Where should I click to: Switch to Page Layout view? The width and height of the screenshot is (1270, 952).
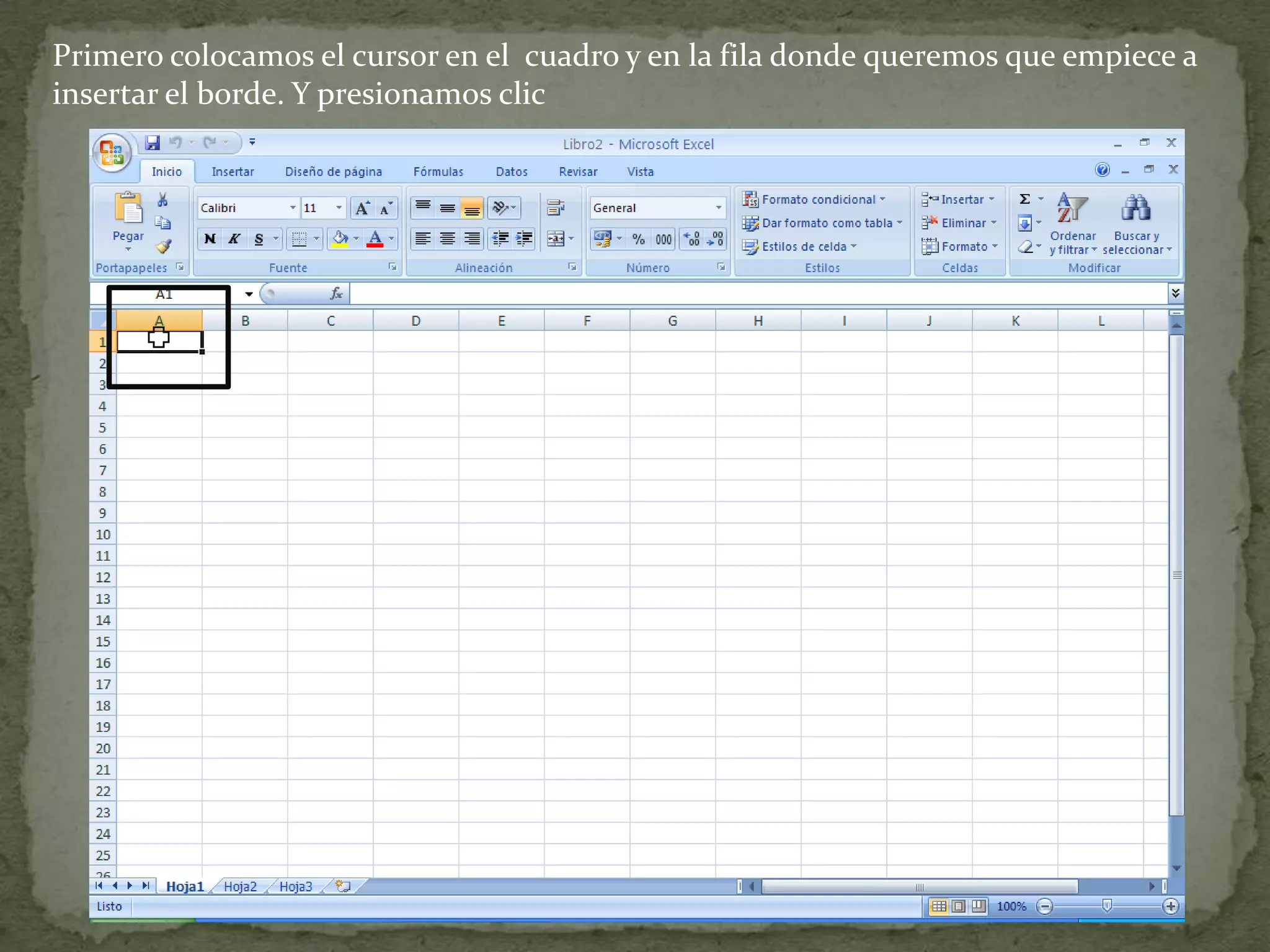pyautogui.click(x=959, y=906)
